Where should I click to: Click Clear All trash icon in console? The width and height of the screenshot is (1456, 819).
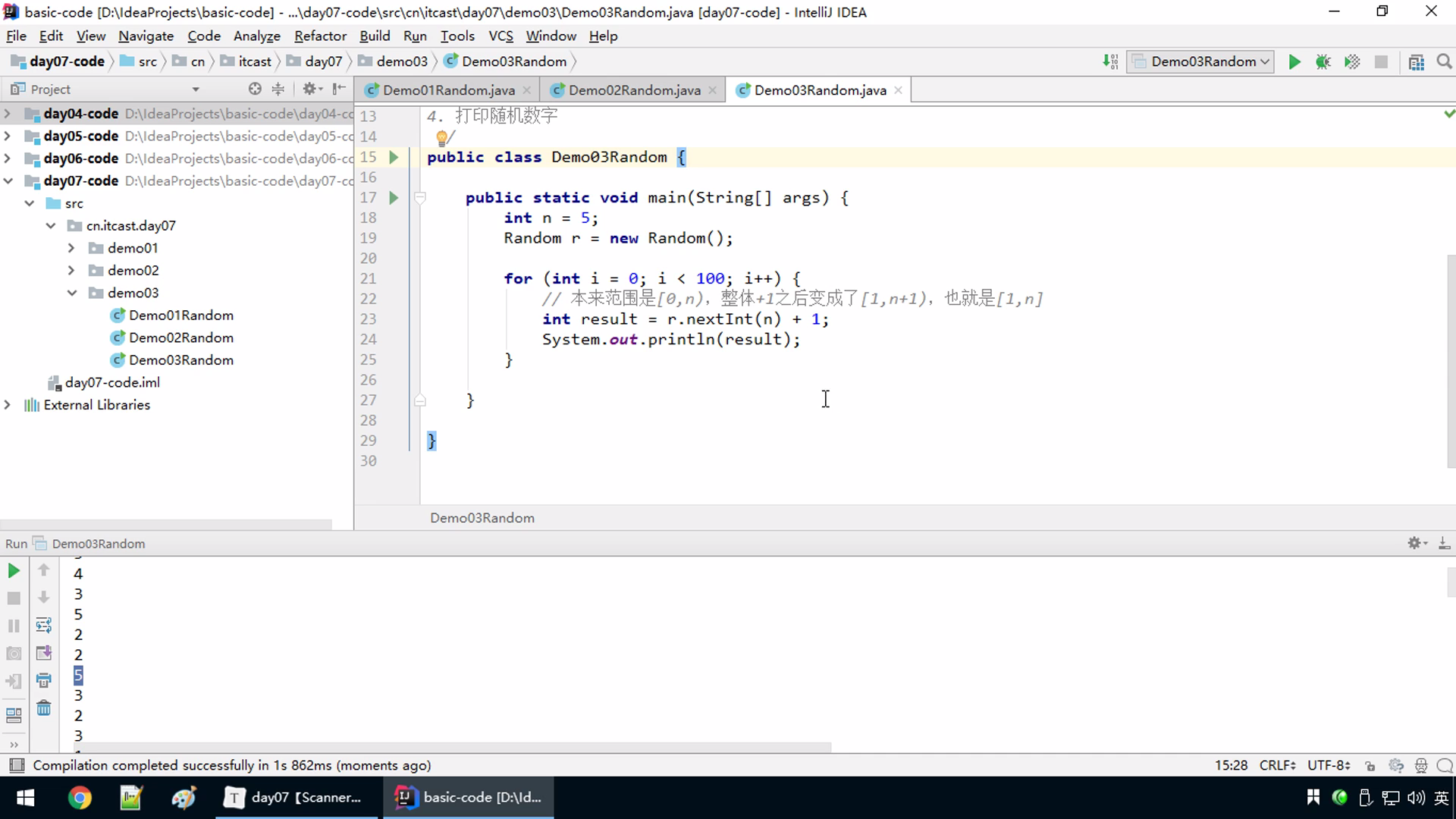(x=44, y=708)
